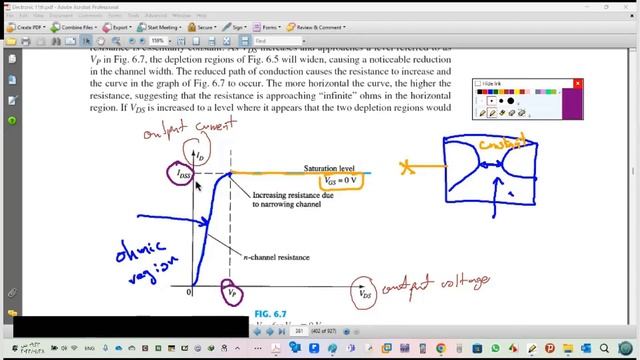Open the Bookmarks panel in left sidebar
640x360 pixels.
click(x=12, y=80)
